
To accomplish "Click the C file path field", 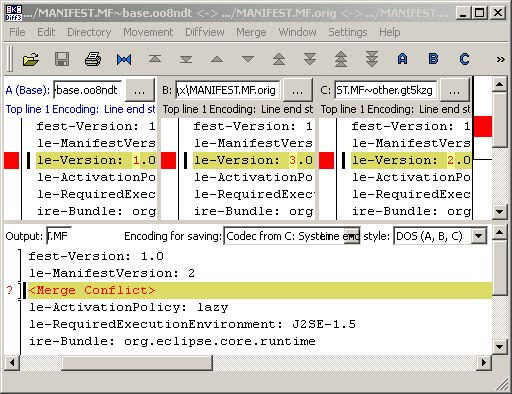I will tap(386, 90).
